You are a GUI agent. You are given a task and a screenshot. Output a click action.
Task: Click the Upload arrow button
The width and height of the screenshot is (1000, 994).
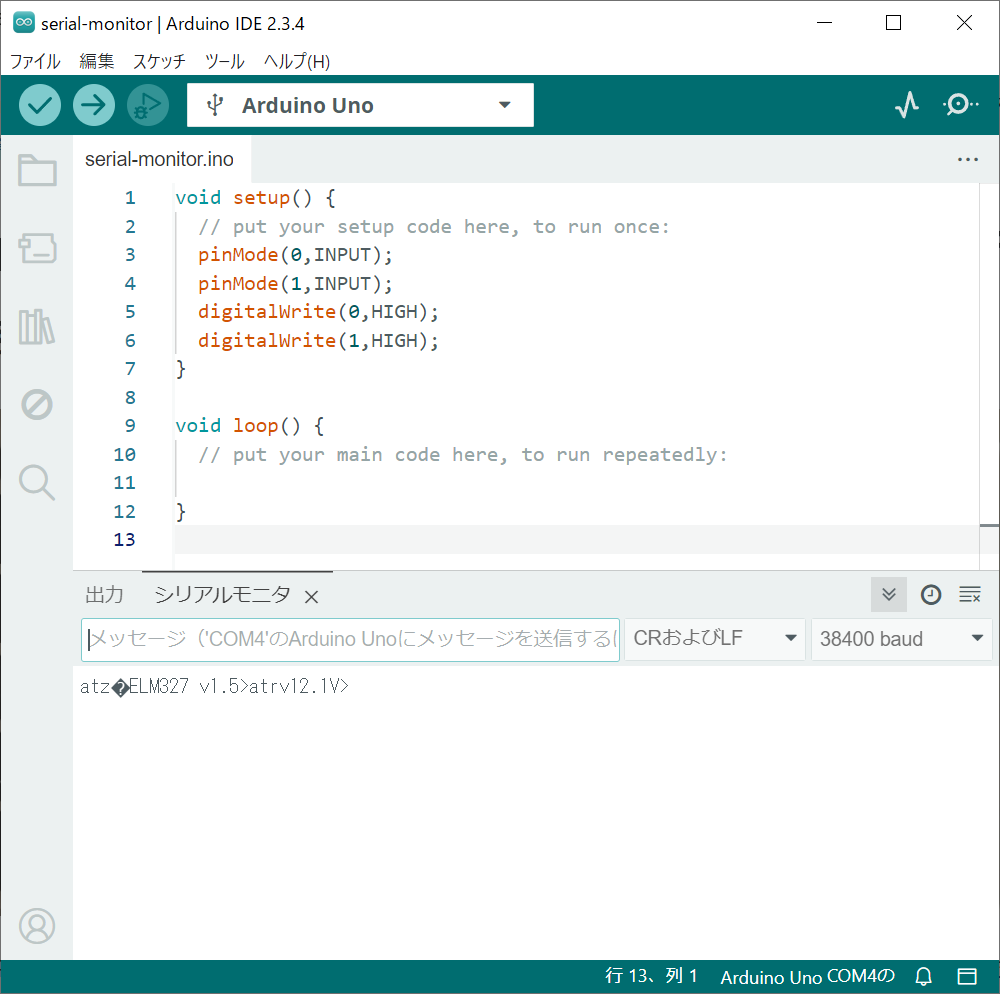tap(94, 105)
